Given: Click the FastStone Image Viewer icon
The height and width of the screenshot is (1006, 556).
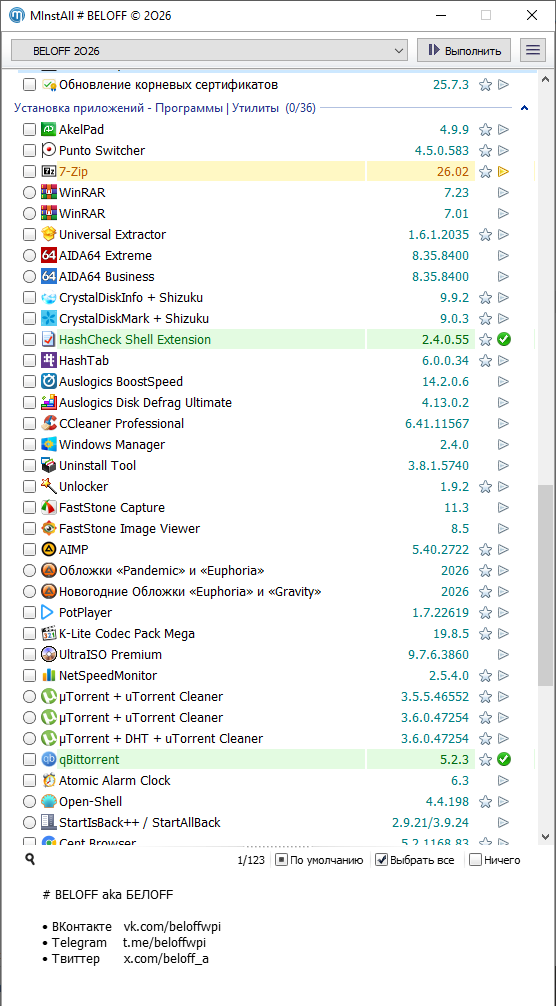Looking at the screenshot, I should [49, 529].
